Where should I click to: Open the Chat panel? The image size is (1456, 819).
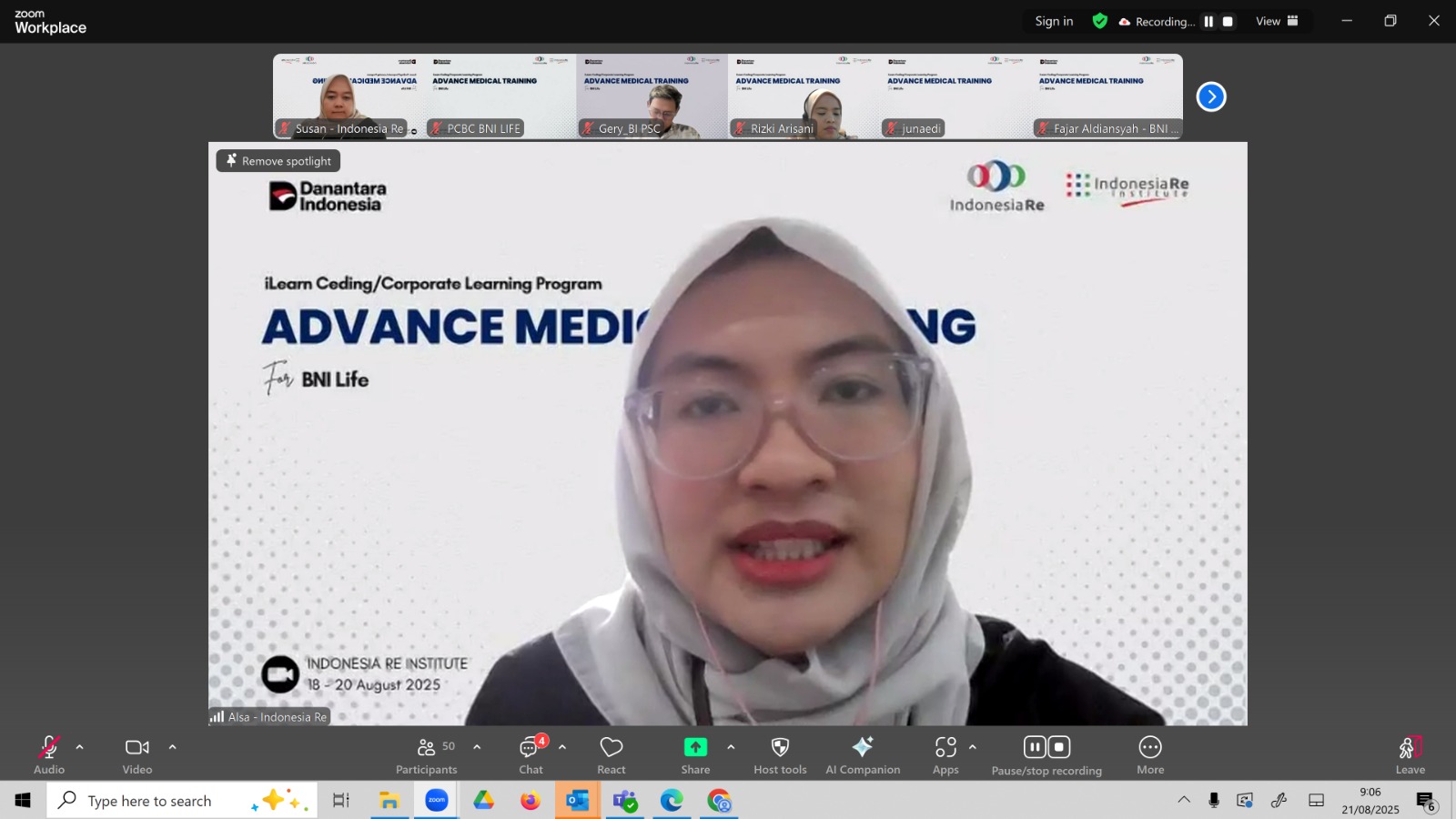(531, 754)
